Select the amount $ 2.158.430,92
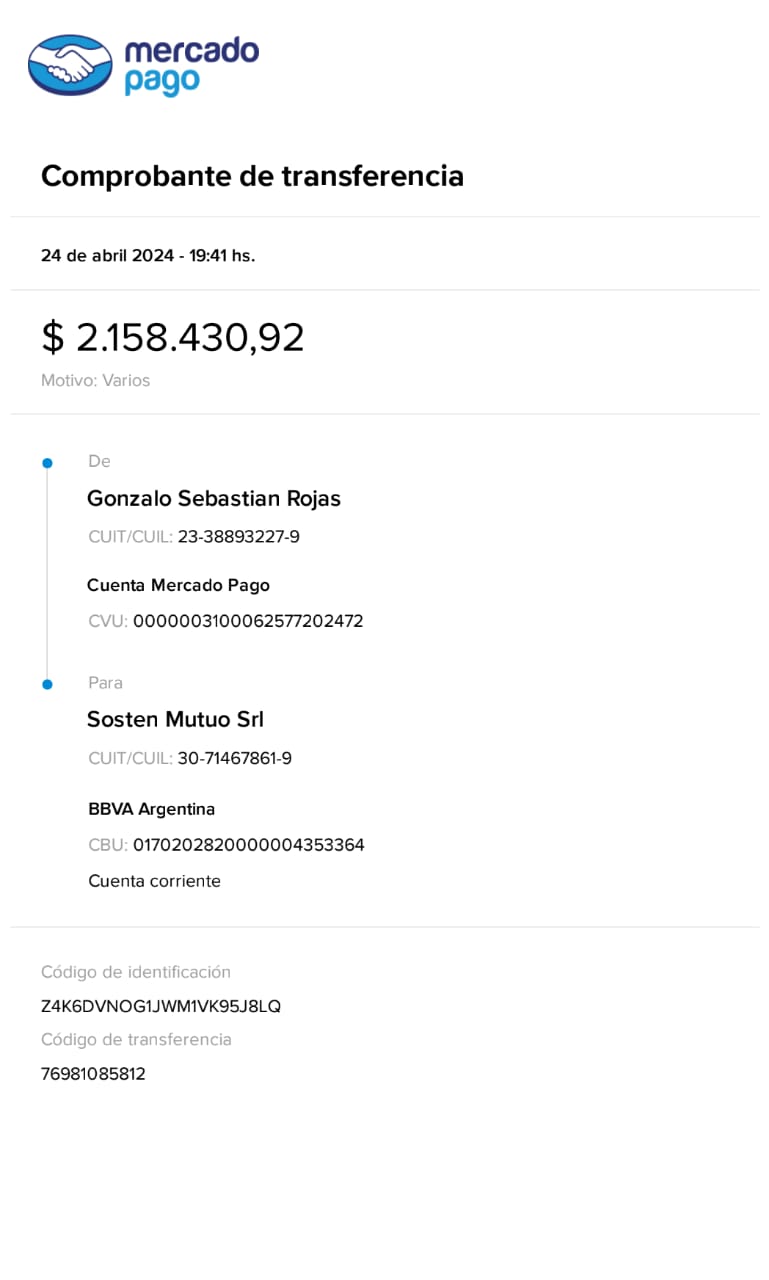769x1280 pixels. (173, 337)
